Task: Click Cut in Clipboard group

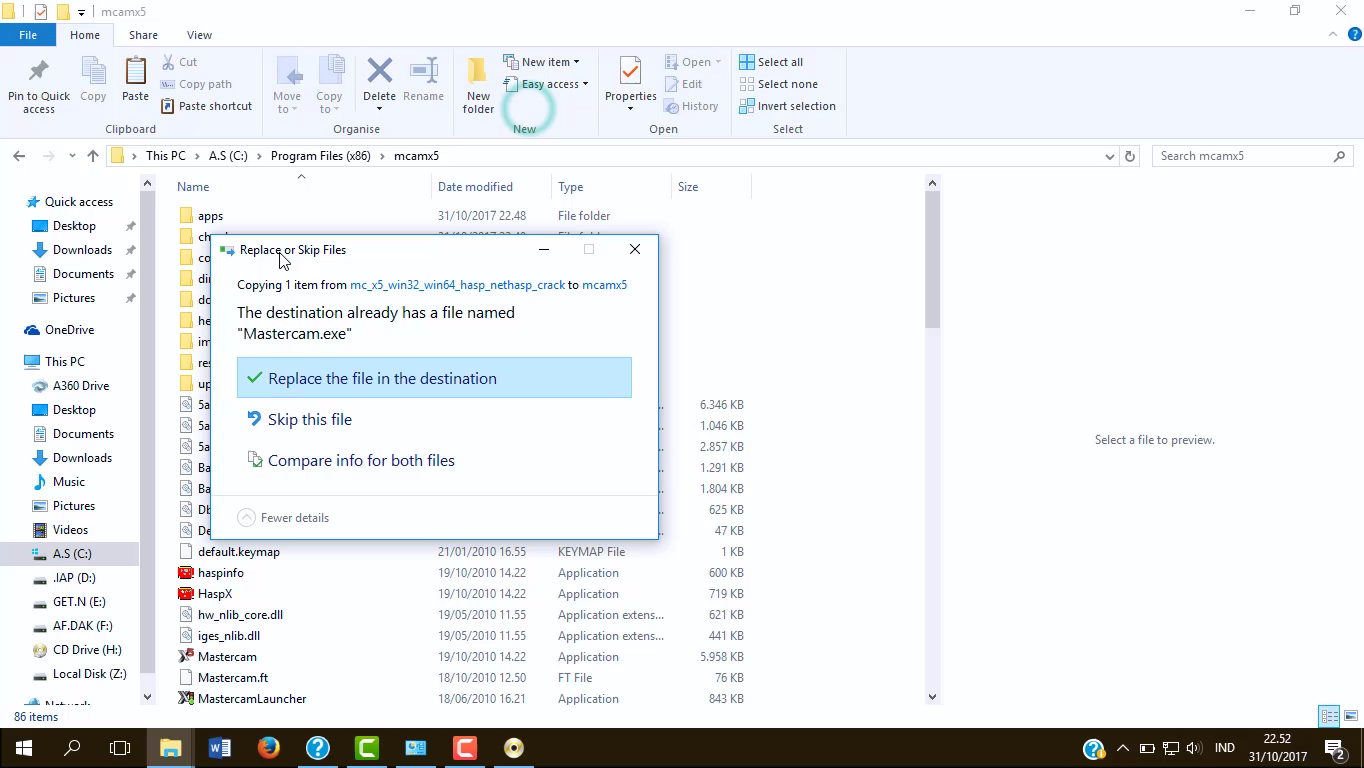Action: pyautogui.click(x=179, y=62)
